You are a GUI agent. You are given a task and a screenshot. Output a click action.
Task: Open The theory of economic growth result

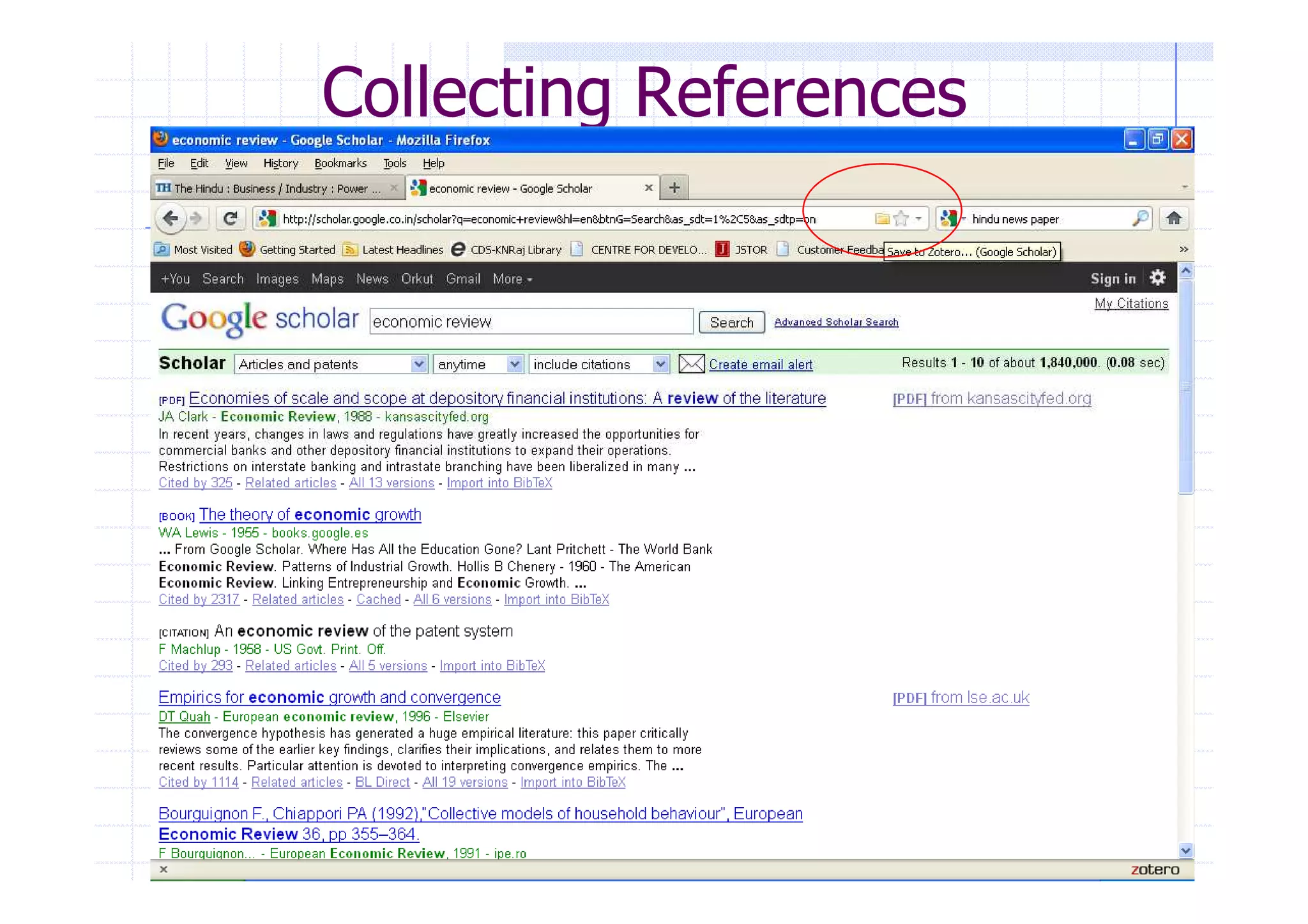[x=310, y=515]
